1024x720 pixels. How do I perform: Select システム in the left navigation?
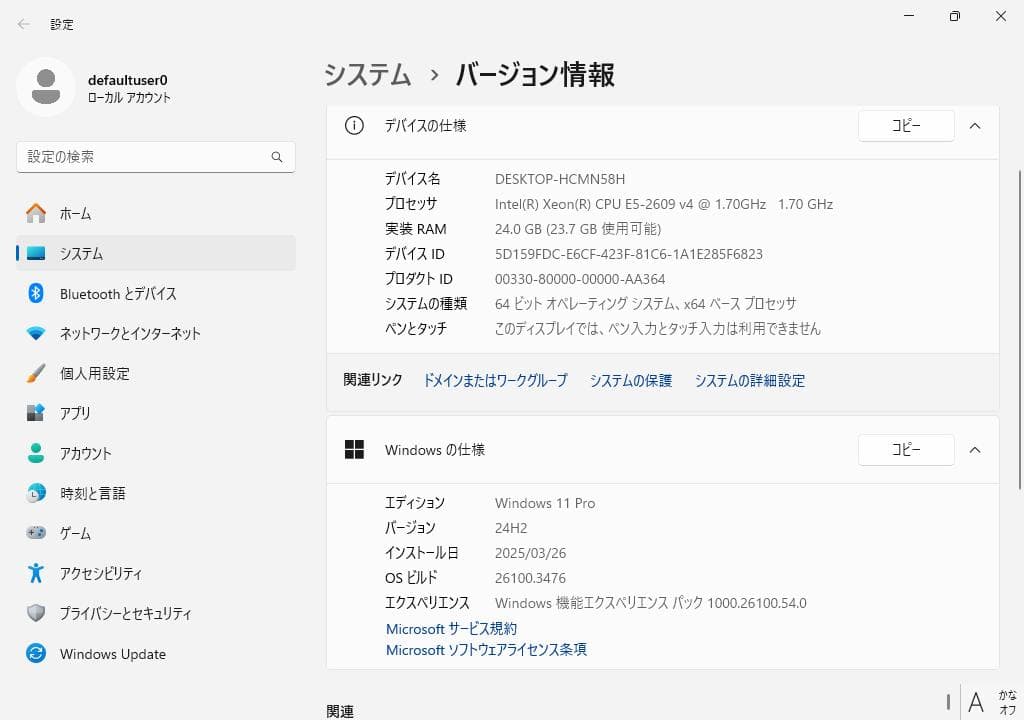[x=82, y=253]
